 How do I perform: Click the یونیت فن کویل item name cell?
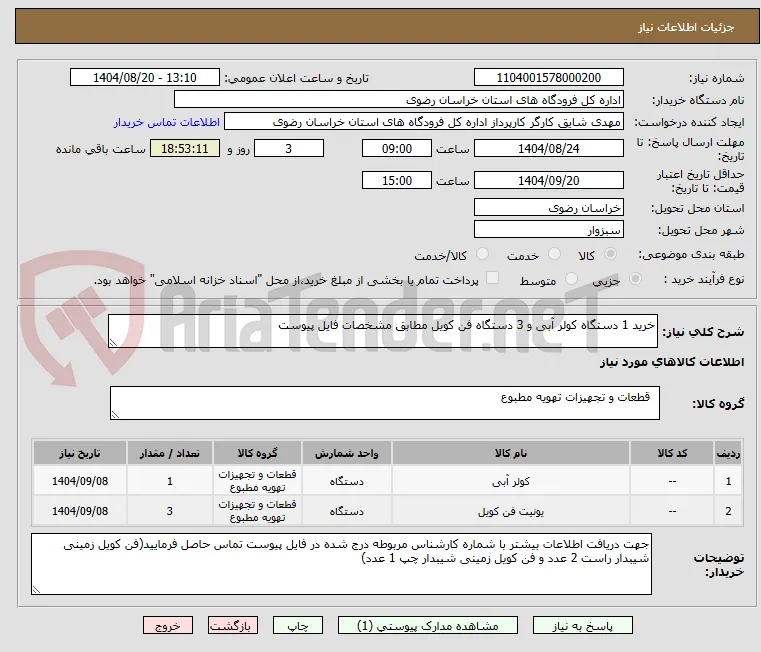[x=511, y=511]
